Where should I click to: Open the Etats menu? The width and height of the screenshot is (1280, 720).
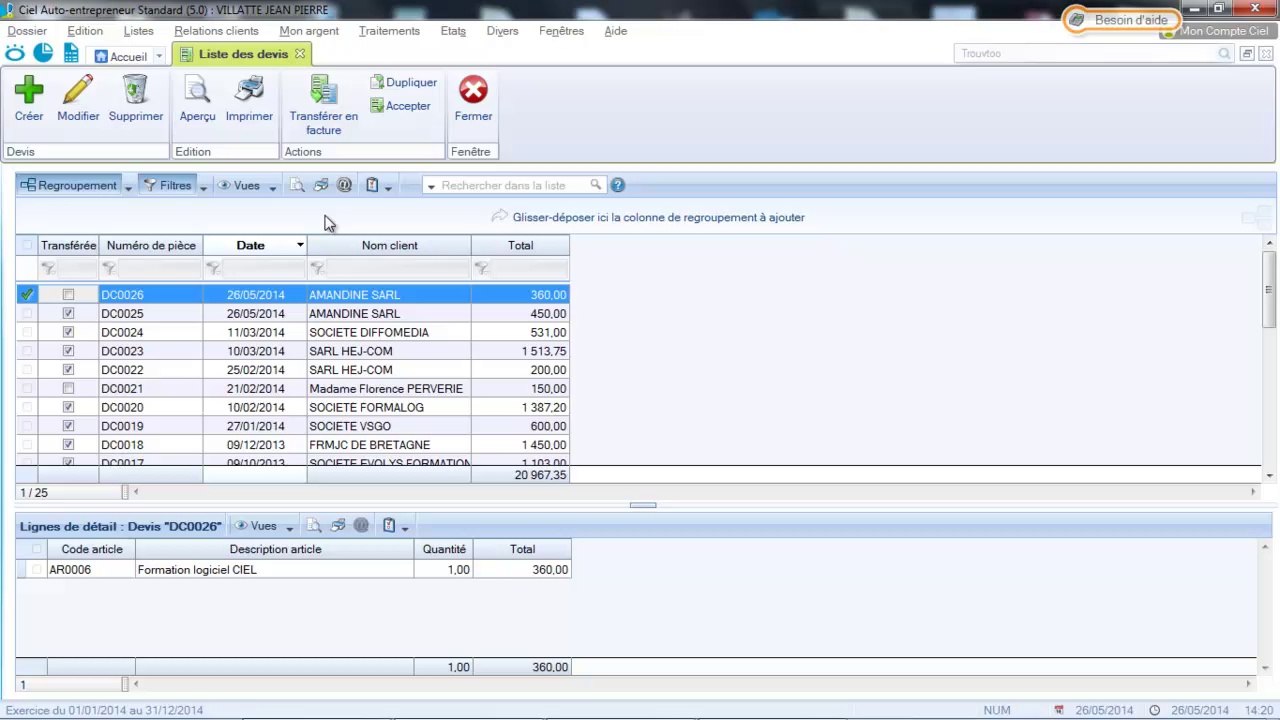pyautogui.click(x=453, y=31)
